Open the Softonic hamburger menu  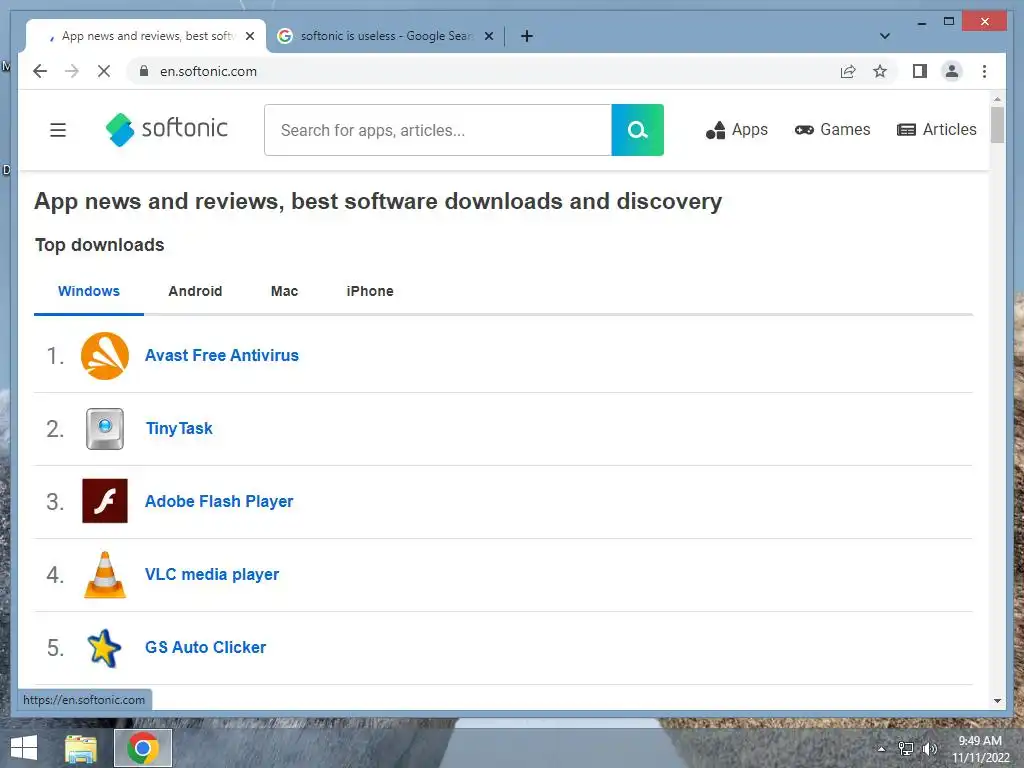pyautogui.click(x=58, y=130)
